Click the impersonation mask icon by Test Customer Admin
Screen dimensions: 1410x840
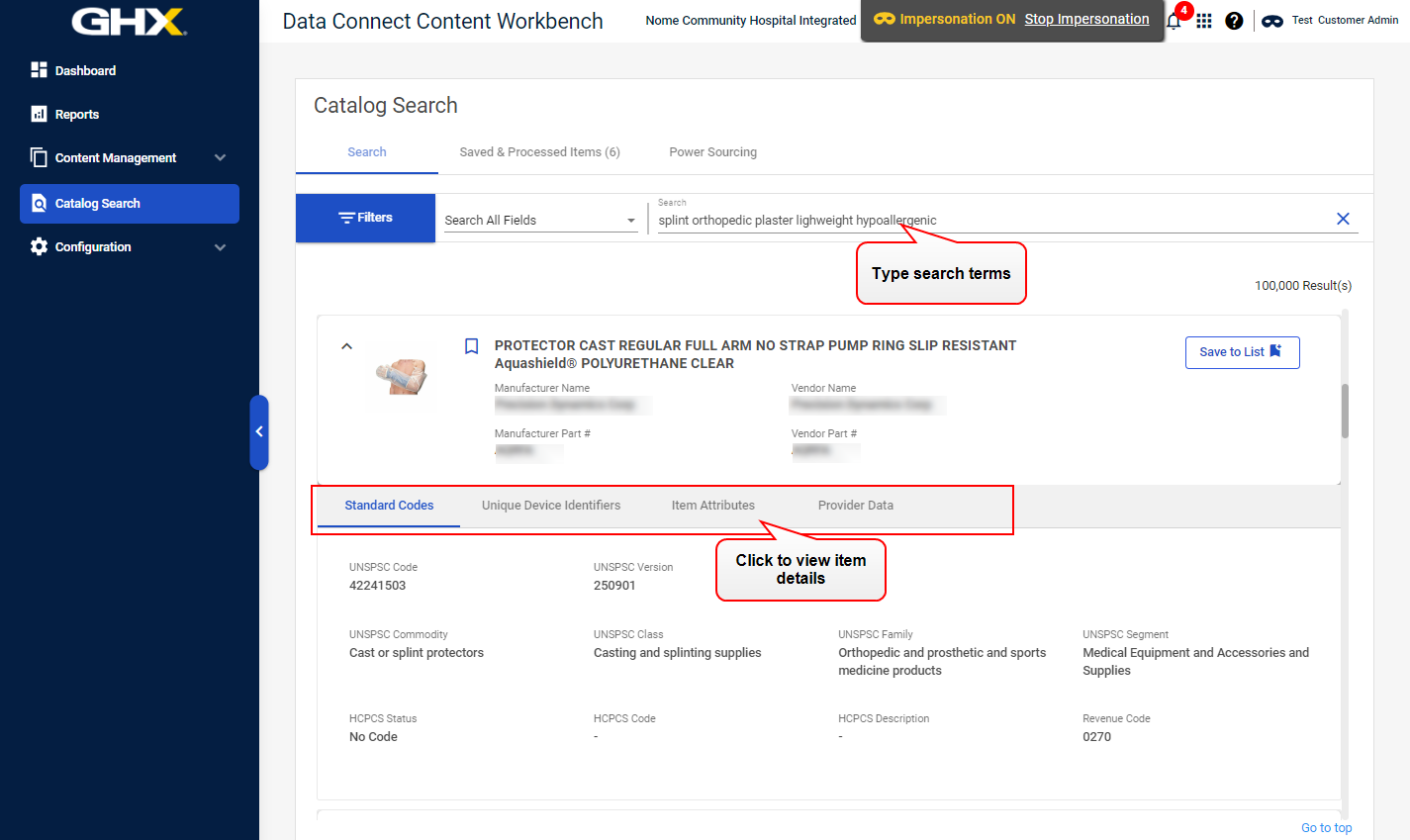click(1272, 21)
